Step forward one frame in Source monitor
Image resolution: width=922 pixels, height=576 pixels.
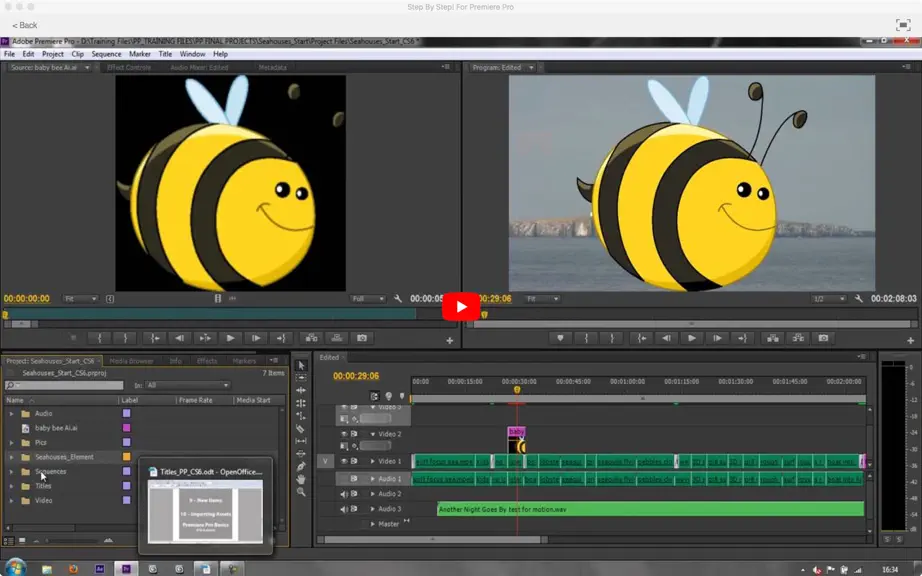(256, 338)
